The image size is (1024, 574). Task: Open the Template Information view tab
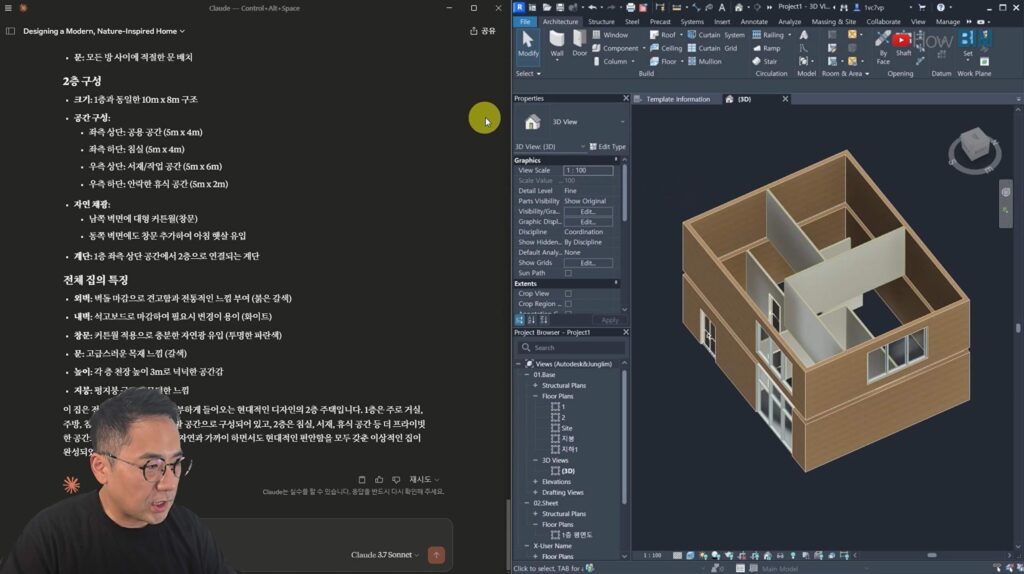click(677, 99)
